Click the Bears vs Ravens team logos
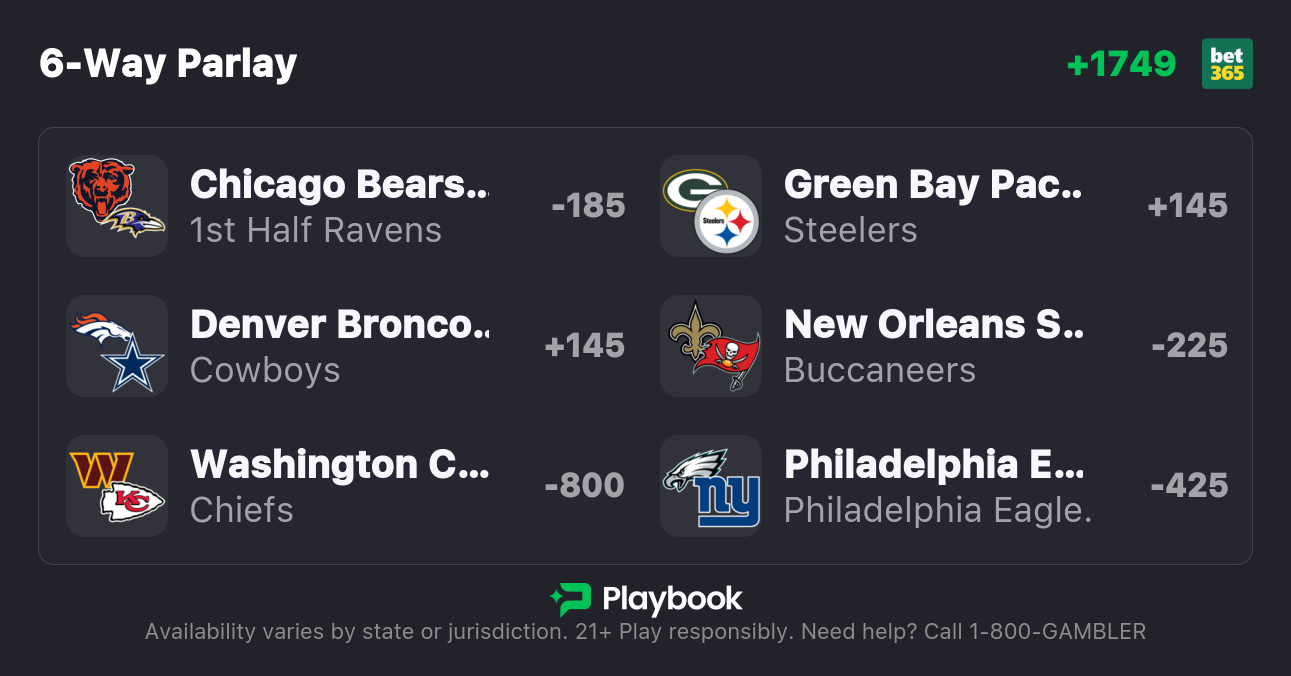Image resolution: width=1291 pixels, height=676 pixels. pyautogui.click(x=117, y=206)
